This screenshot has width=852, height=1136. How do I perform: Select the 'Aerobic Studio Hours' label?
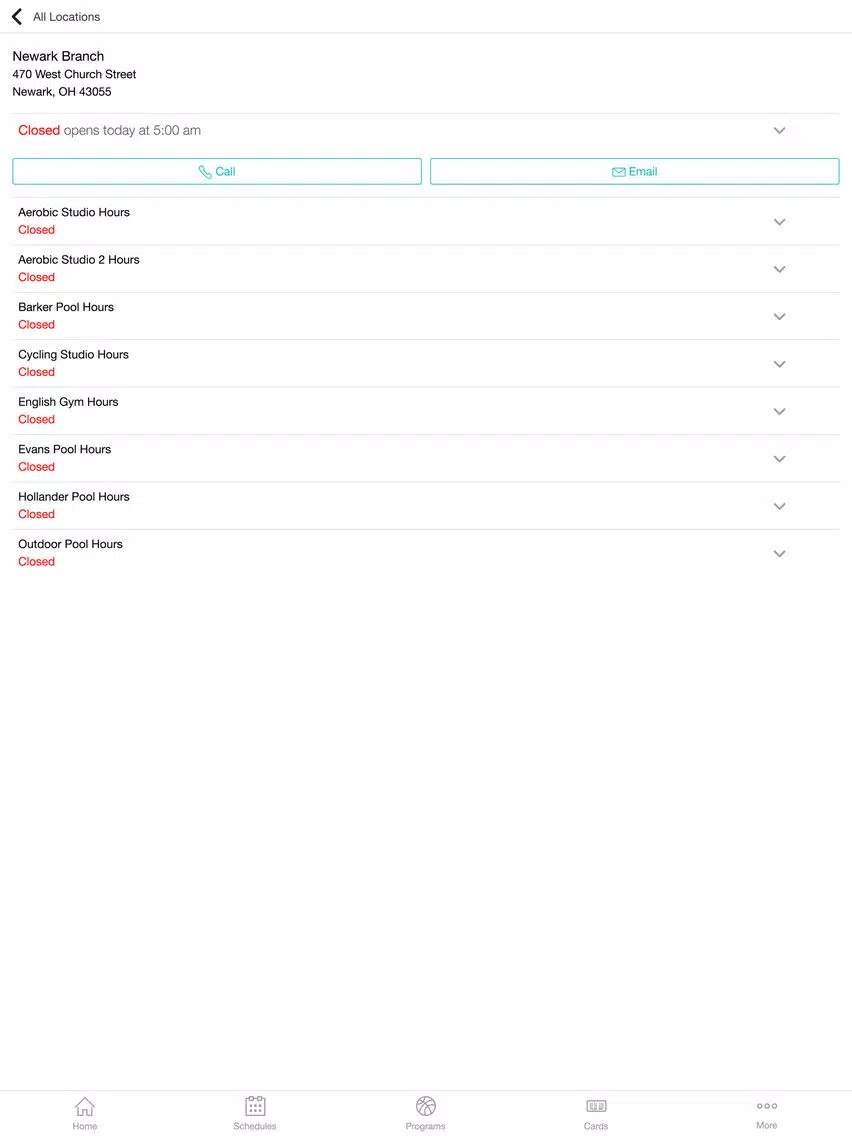pyautogui.click(x=74, y=212)
